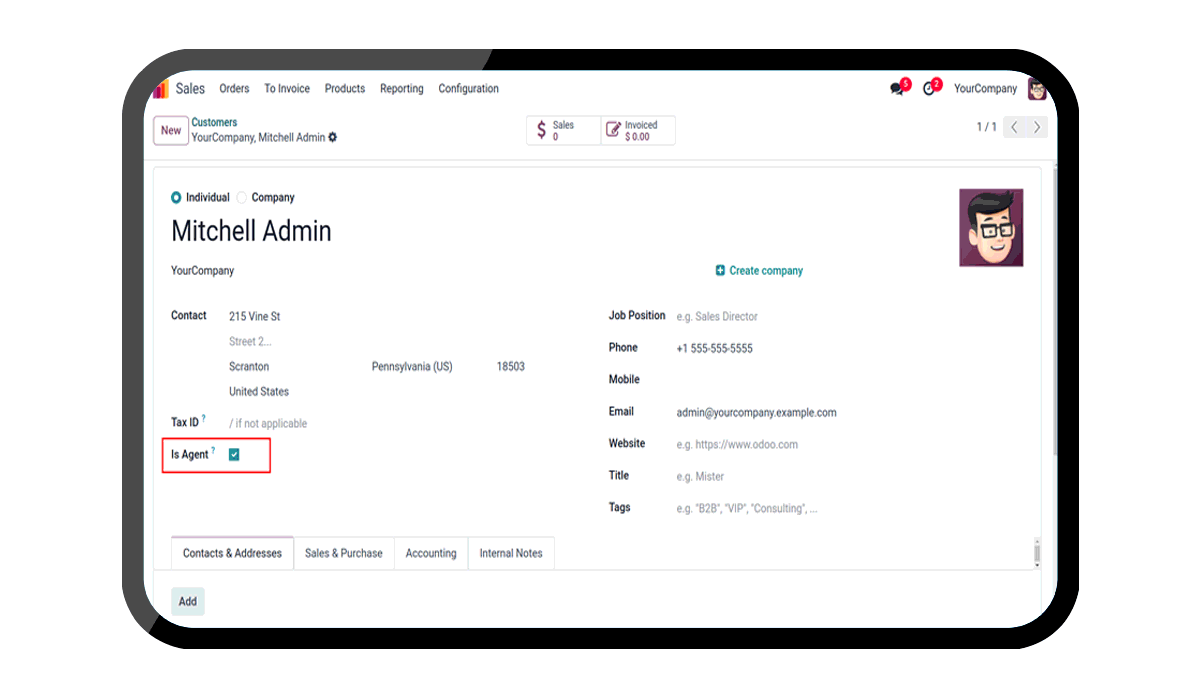Click the New button
Viewport: 1200px width, 697px height.
[171, 131]
